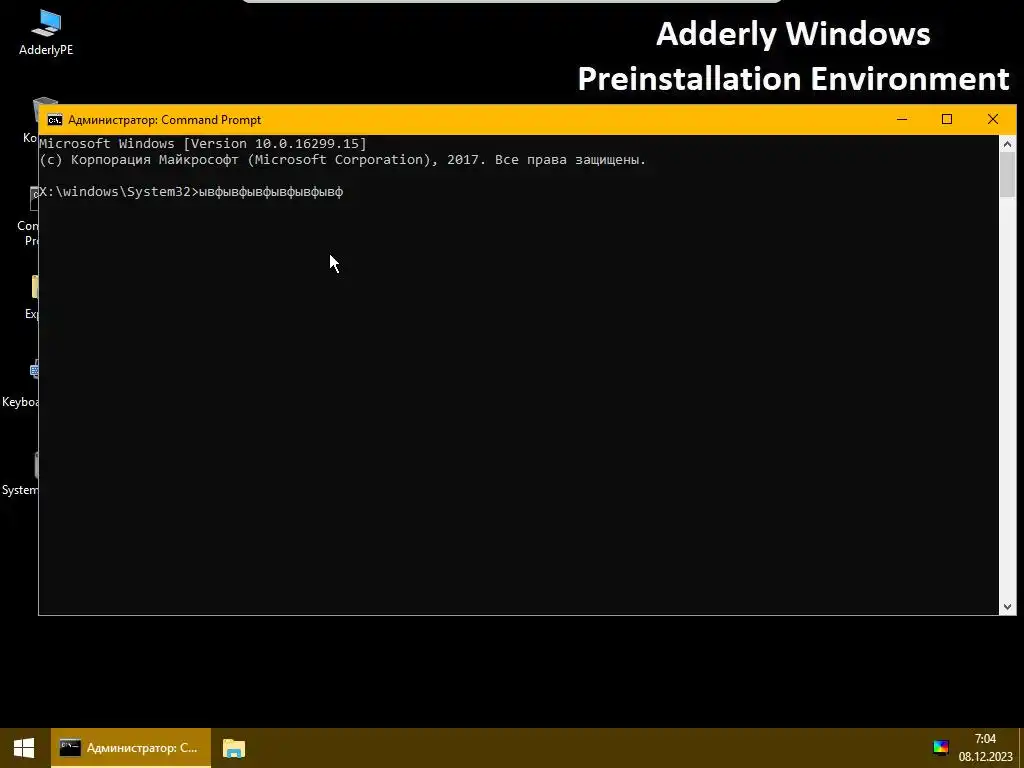
Task: Click the scrollbar down arrow in Command Prompt
Action: point(1007,607)
